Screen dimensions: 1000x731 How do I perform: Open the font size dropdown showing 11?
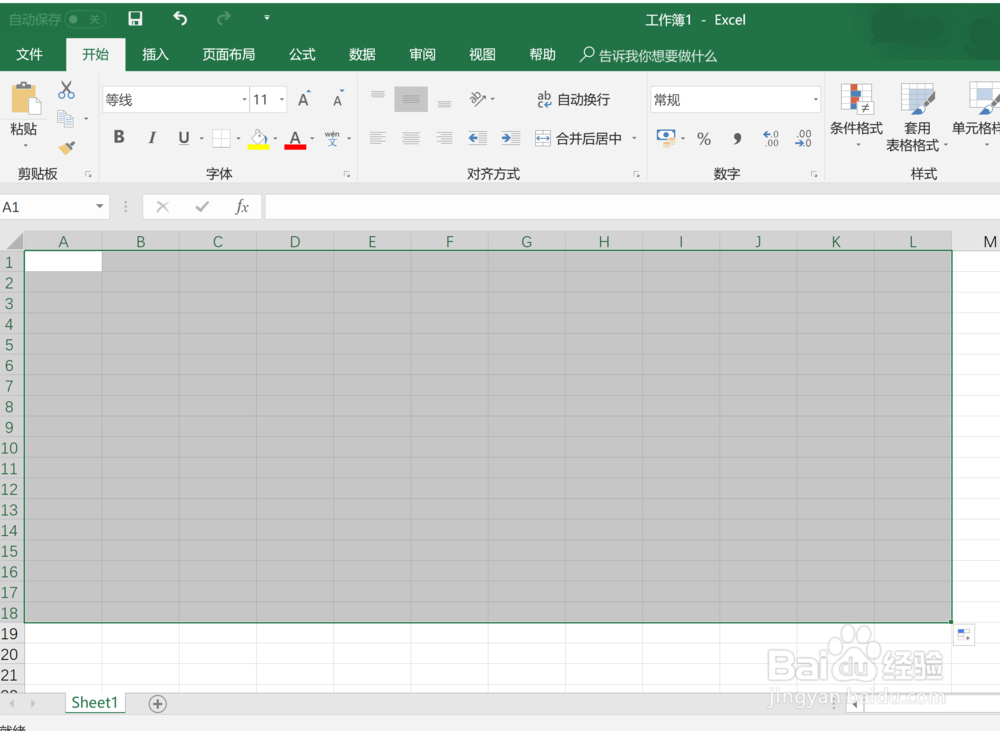[x=282, y=100]
